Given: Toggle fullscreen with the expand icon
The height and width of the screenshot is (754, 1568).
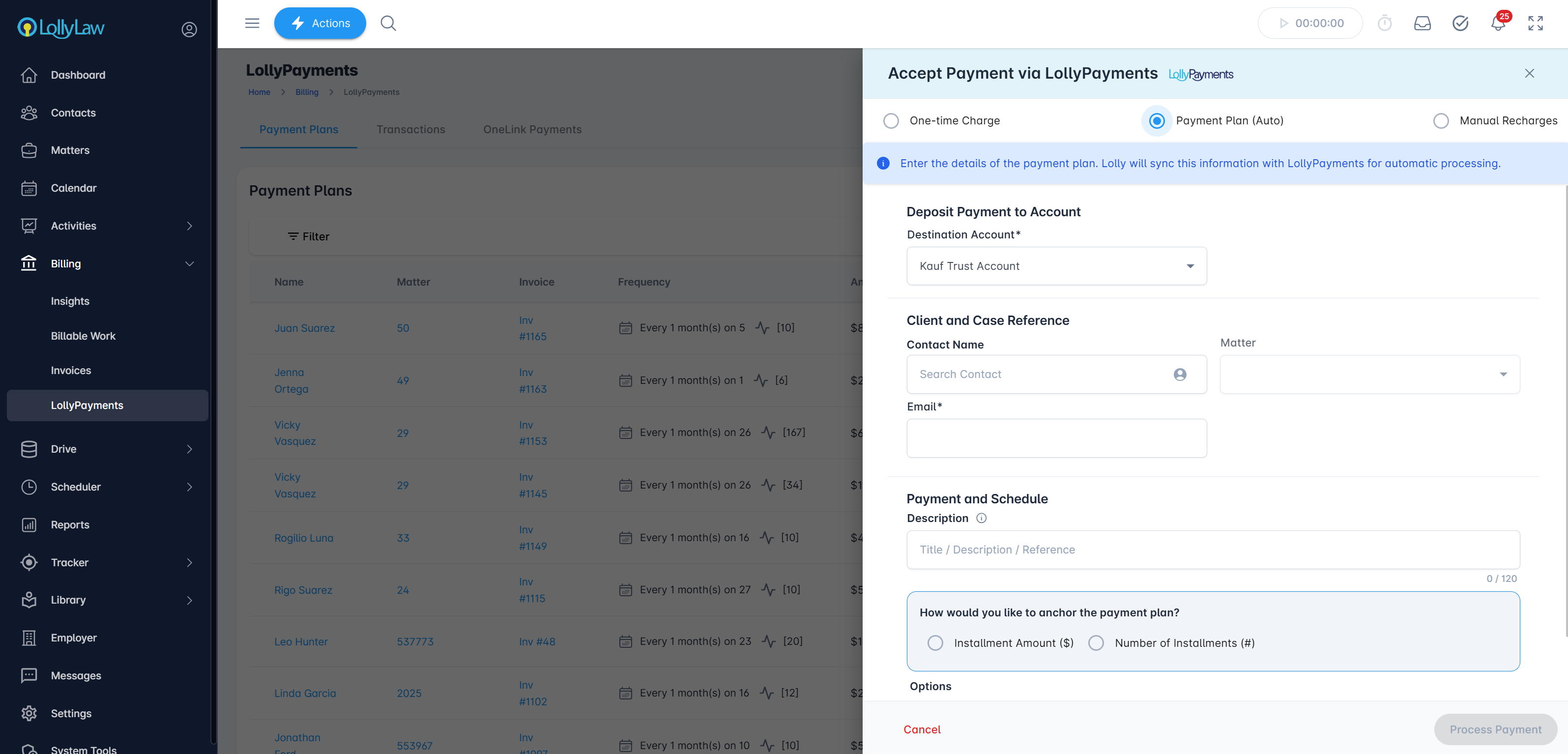Looking at the screenshot, I should [1535, 23].
